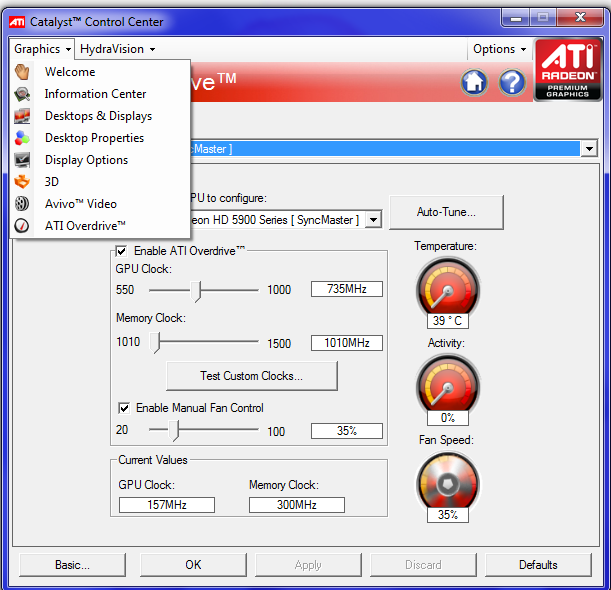Expand the HD 5900 Series GPU dropdown
The image size is (611, 590).
tap(374, 220)
